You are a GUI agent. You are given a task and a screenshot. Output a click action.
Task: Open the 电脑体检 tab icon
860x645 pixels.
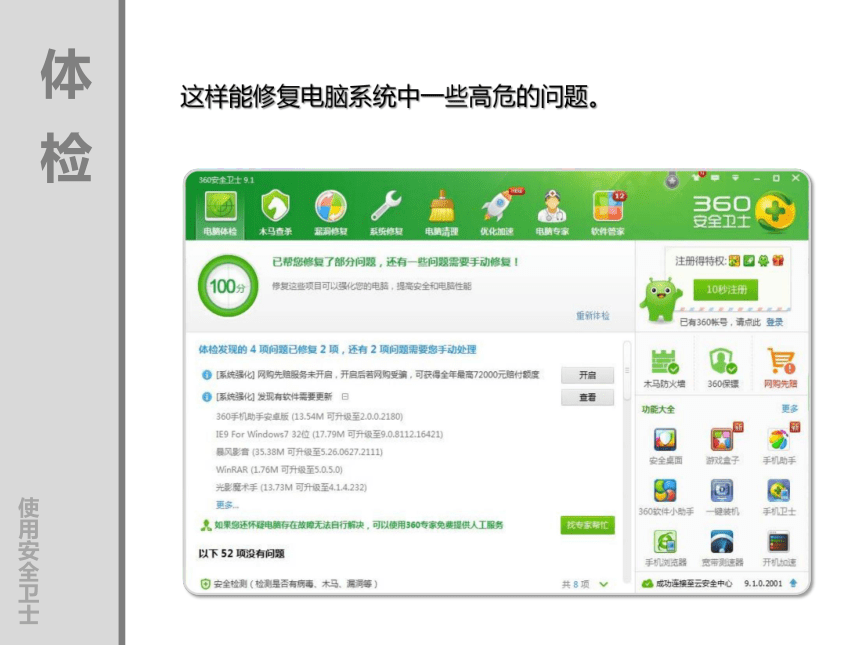click(220, 206)
